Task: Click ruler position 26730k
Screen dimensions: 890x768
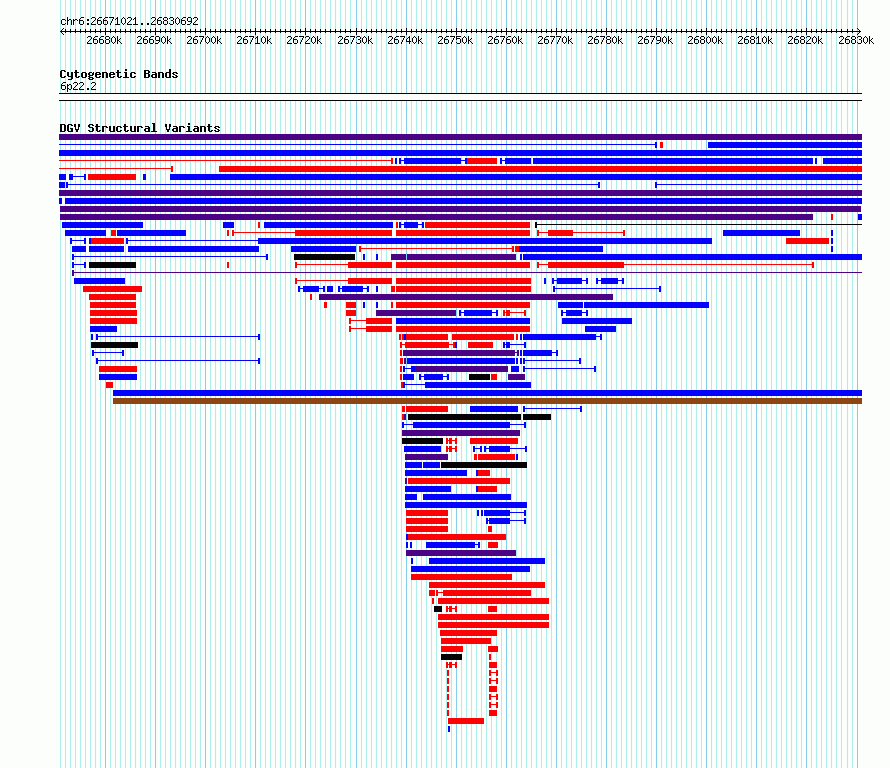Action: (x=355, y=40)
